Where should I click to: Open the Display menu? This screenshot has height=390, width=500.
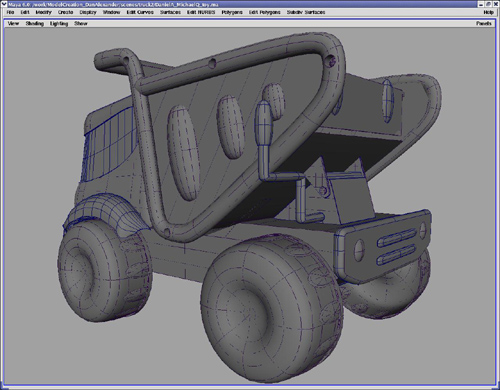click(x=88, y=12)
